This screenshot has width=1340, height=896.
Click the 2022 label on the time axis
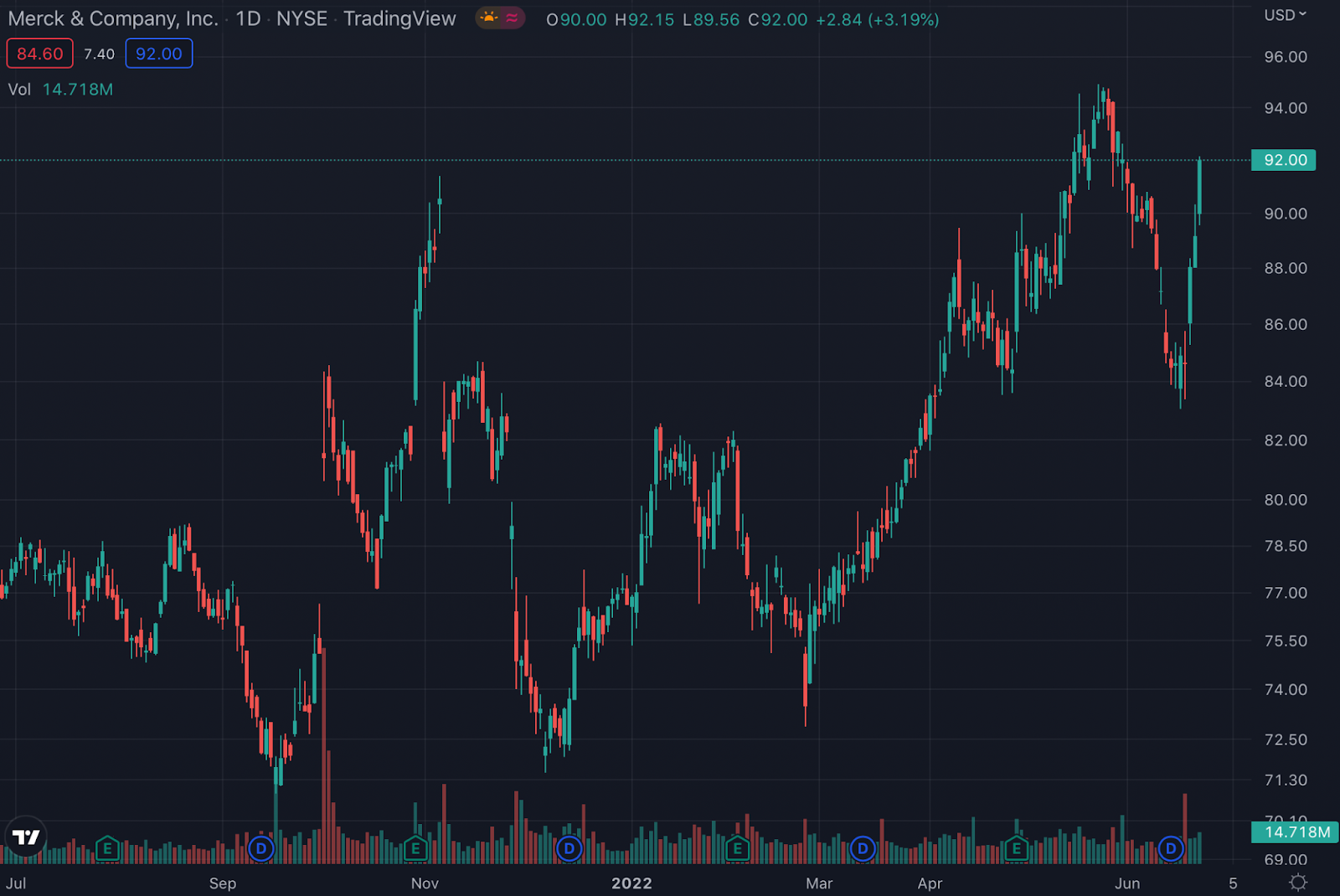tap(631, 883)
